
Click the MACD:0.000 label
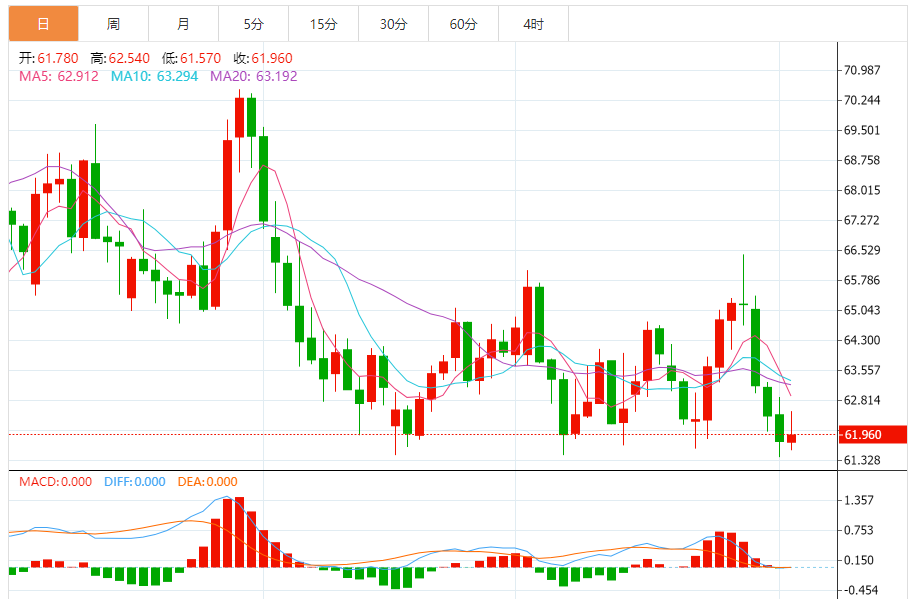click(55, 482)
